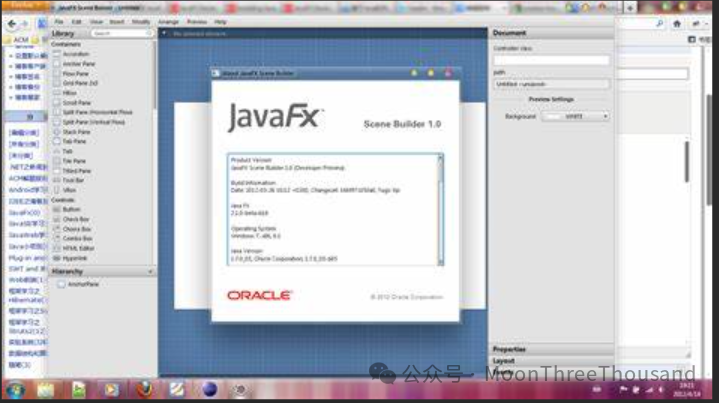Pick the Combo Box control icon
Viewport: 719px width, 403px height.
click(x=56, y=238)
